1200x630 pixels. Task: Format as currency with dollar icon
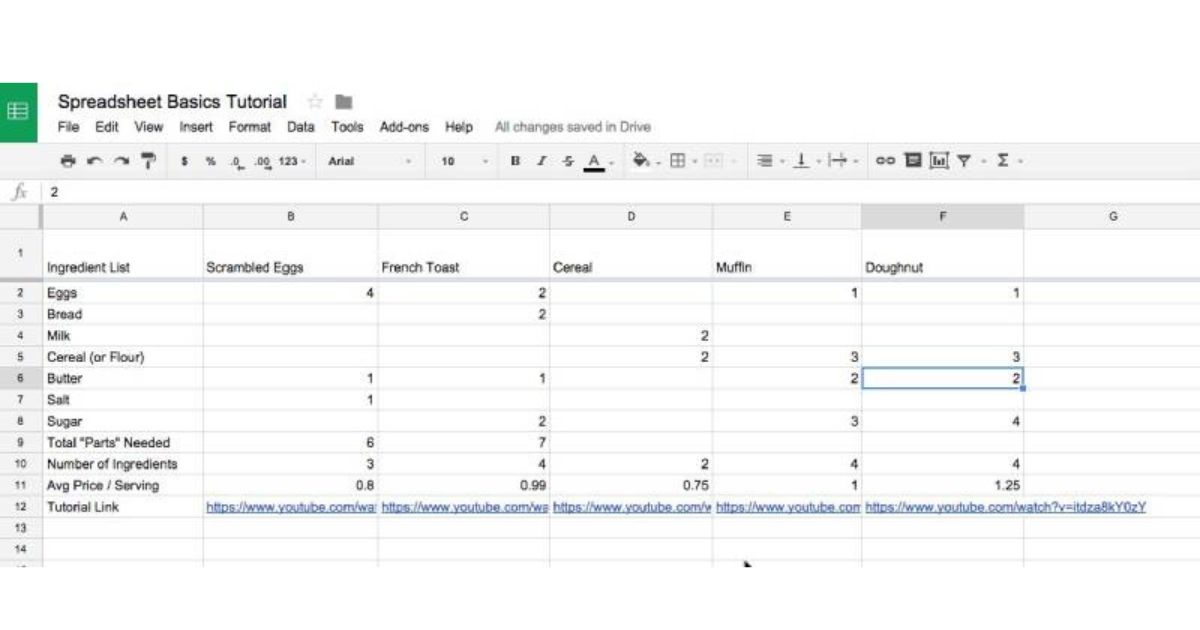(x=185, y=161)
